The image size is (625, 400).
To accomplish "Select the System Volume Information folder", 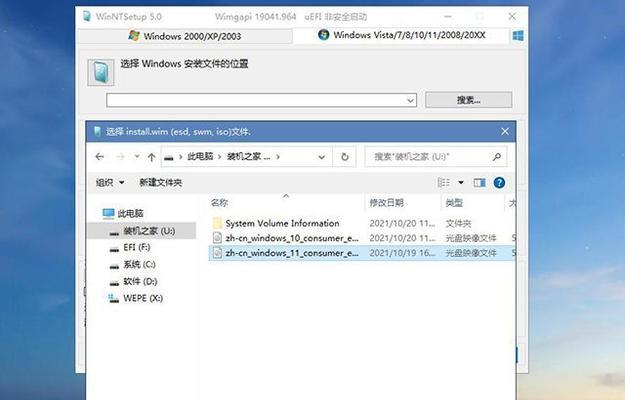I will [362, 223].
